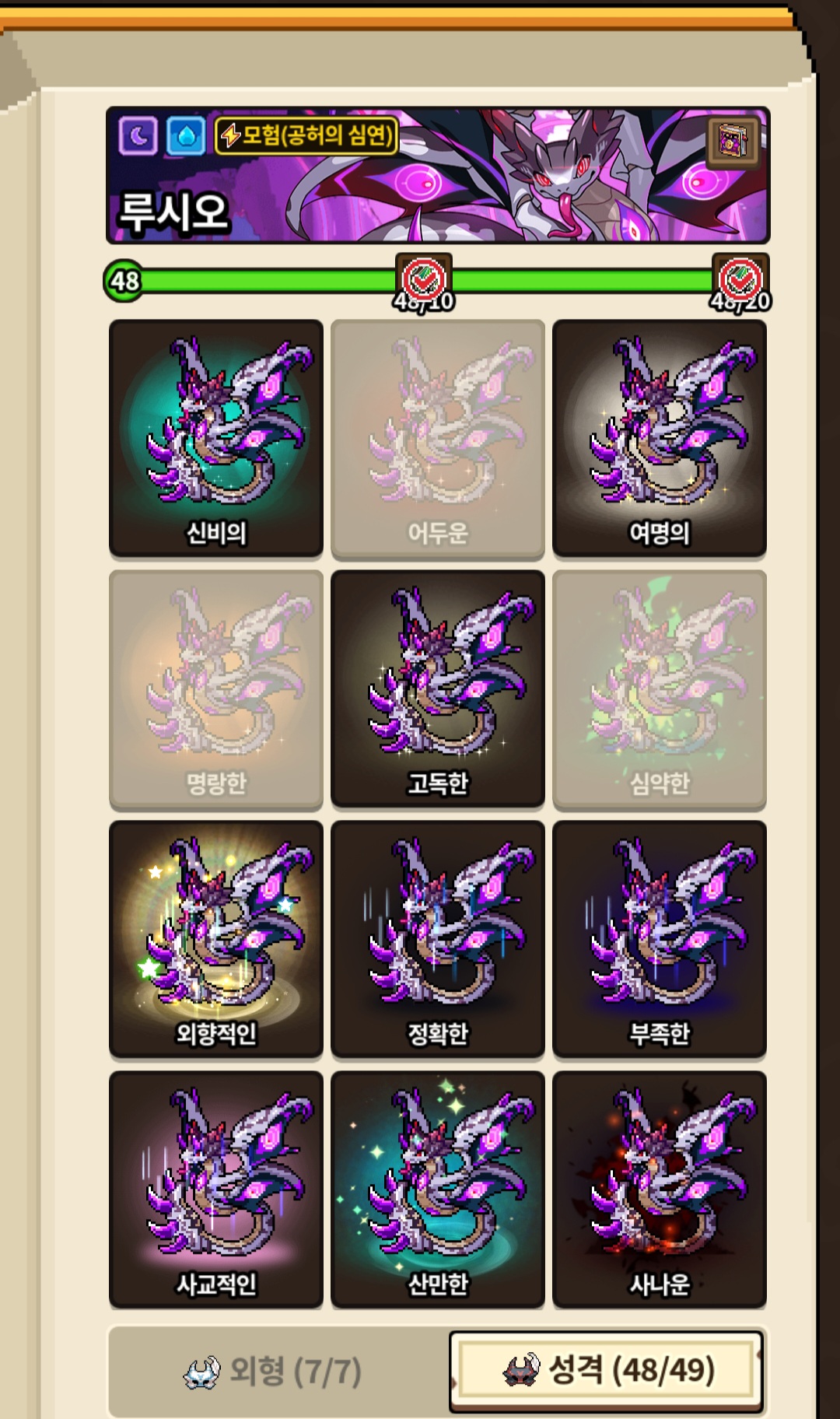Open the book icon in banner corner
Screen dimensions: 840x1419
click(733, 142)
